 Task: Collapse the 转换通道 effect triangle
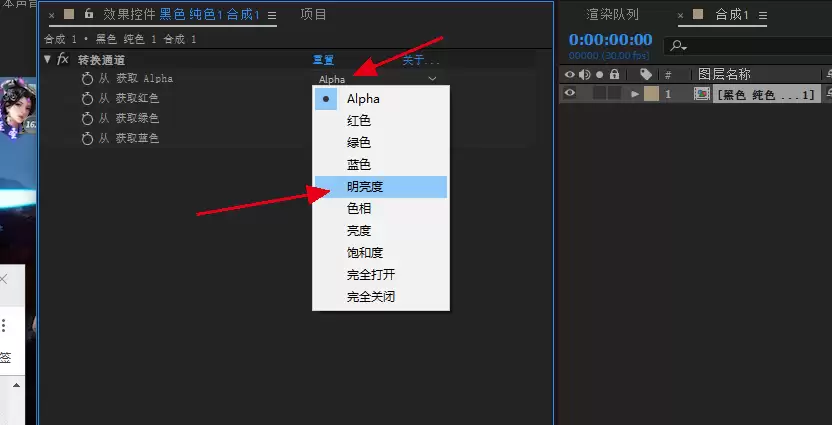pyautogui.click(x=48, y=59)
